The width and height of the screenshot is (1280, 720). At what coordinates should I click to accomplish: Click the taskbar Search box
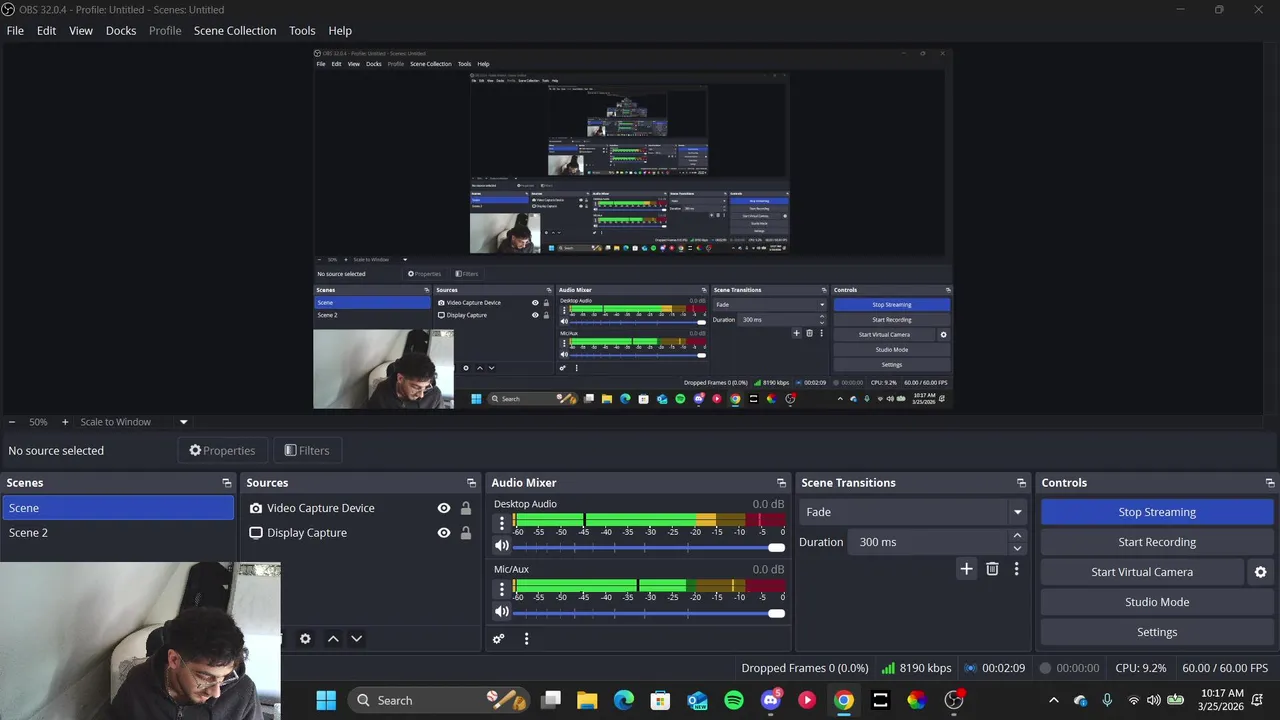[x=440, y=700]
